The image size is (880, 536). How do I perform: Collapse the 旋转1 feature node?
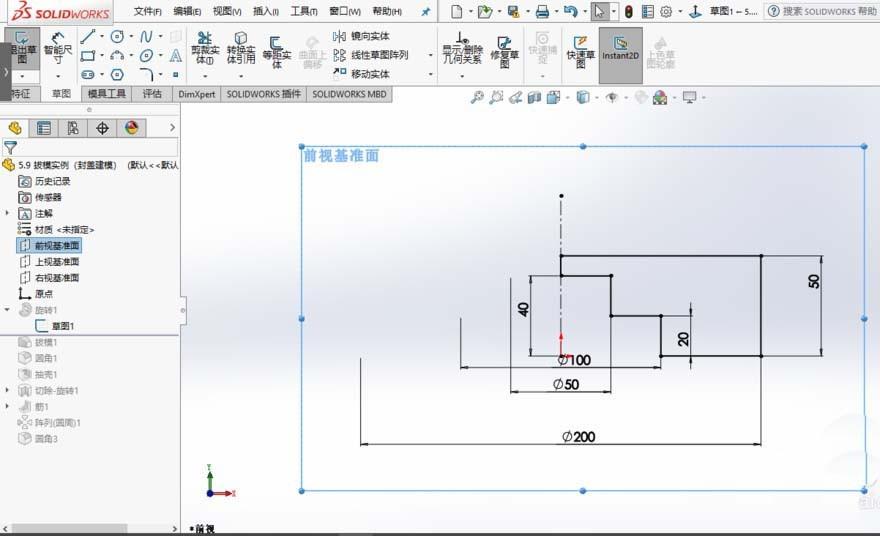(7, 310)
